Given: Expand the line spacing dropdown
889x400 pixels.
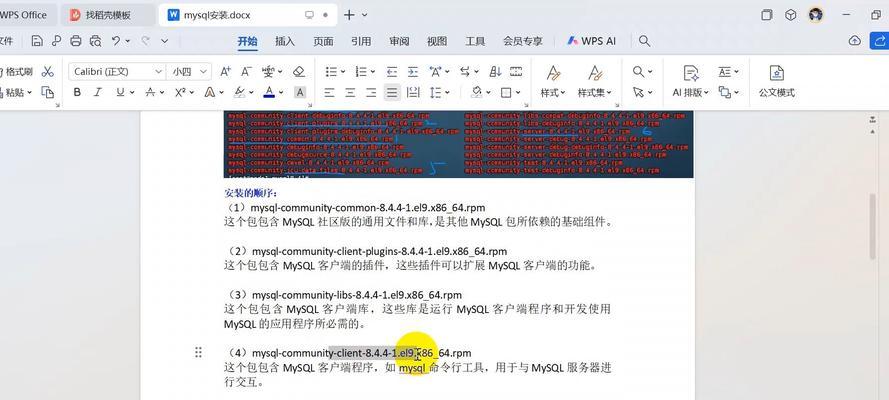Looking at the screenshot, I should pos(447,93).
